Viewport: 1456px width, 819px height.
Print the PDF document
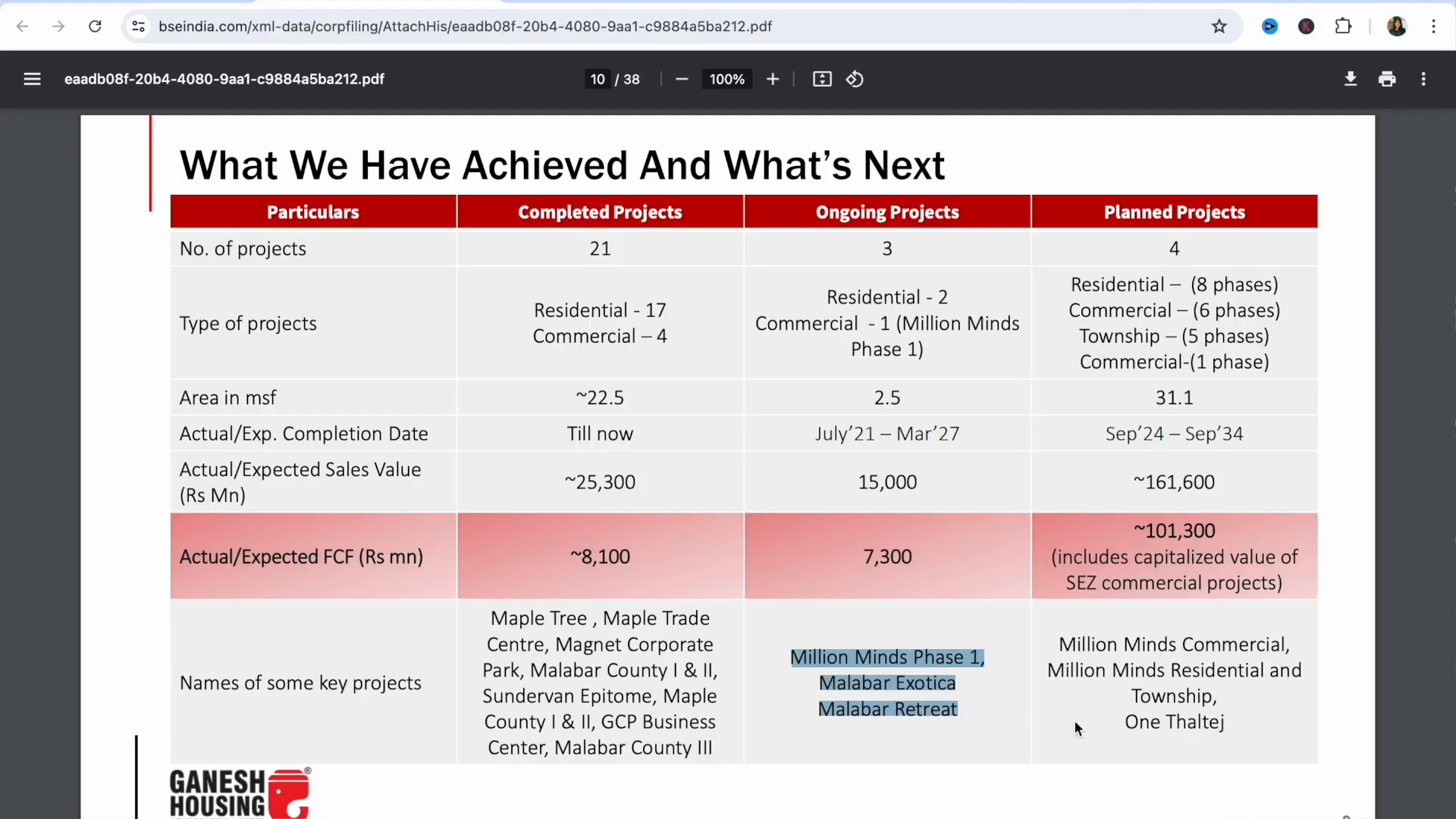click(x=1387, y=79)
